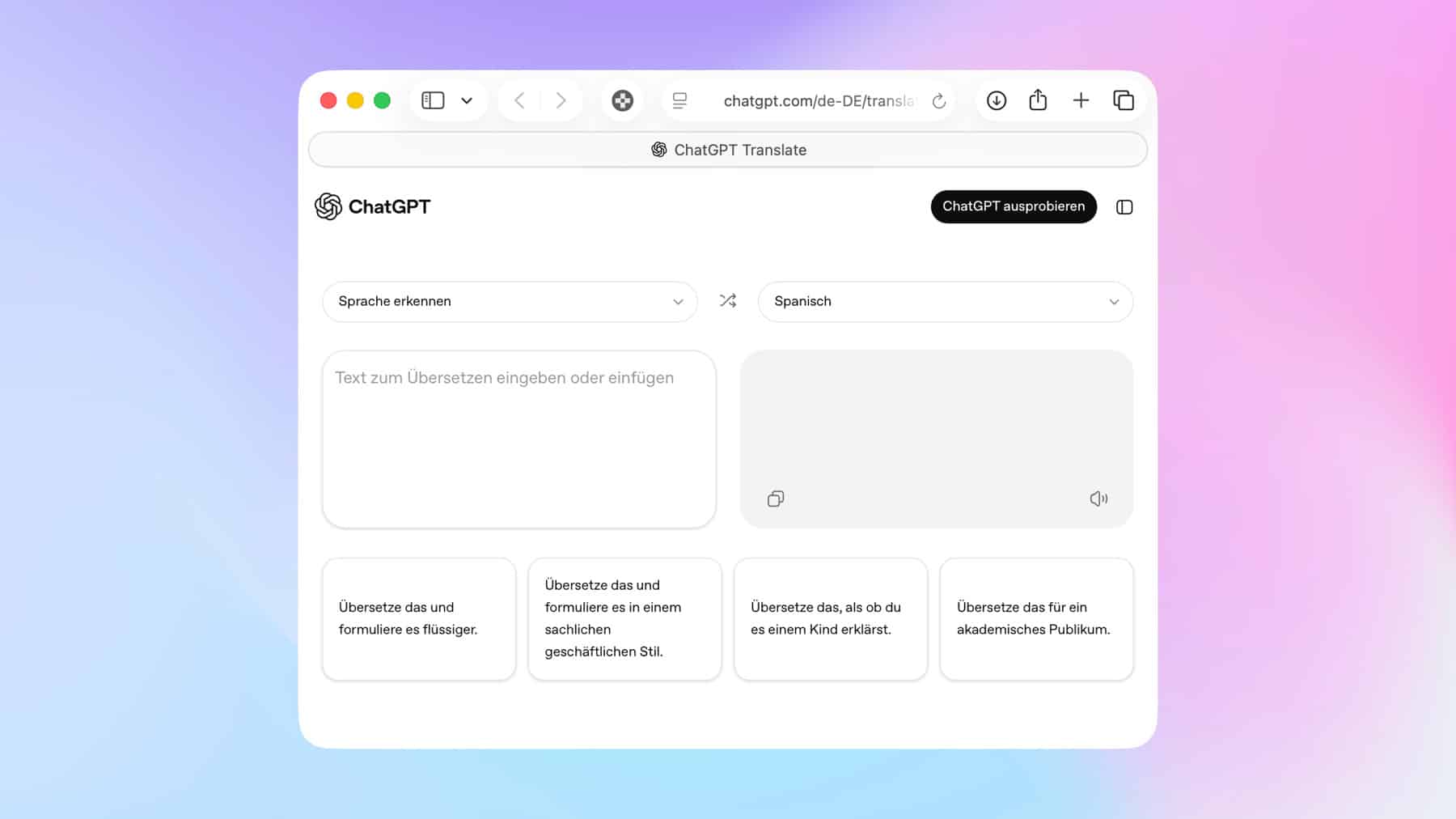Open a new tab with plus icon
This screenshot has width=1456, height=819.
pos(1081,100)
